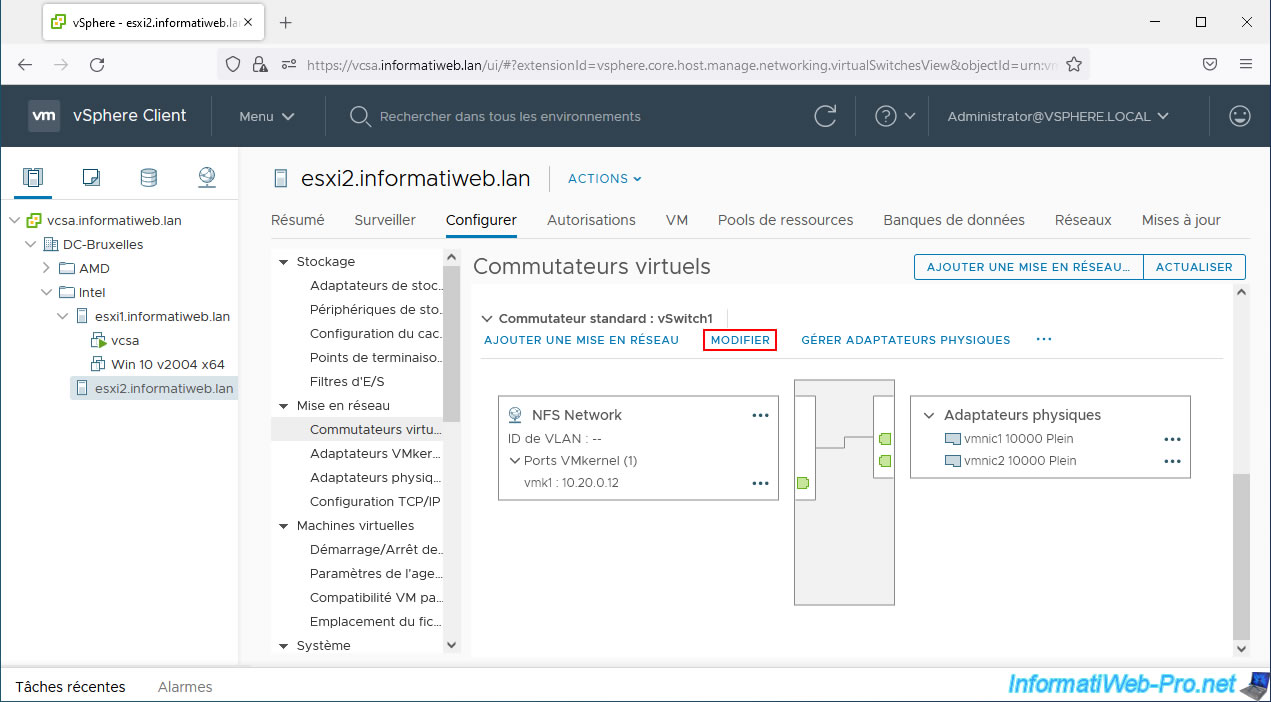
Task: Click AJOUTER UNE MISE EN RÉSEAU link under vSwitch1
Action: click(x=581, y=340)
